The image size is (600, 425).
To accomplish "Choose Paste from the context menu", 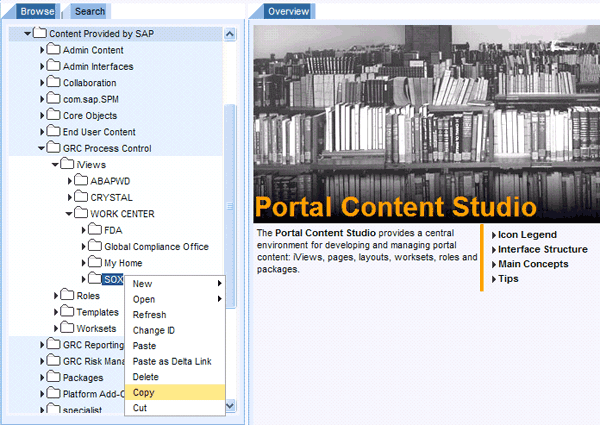I will [x=175, y=345].
